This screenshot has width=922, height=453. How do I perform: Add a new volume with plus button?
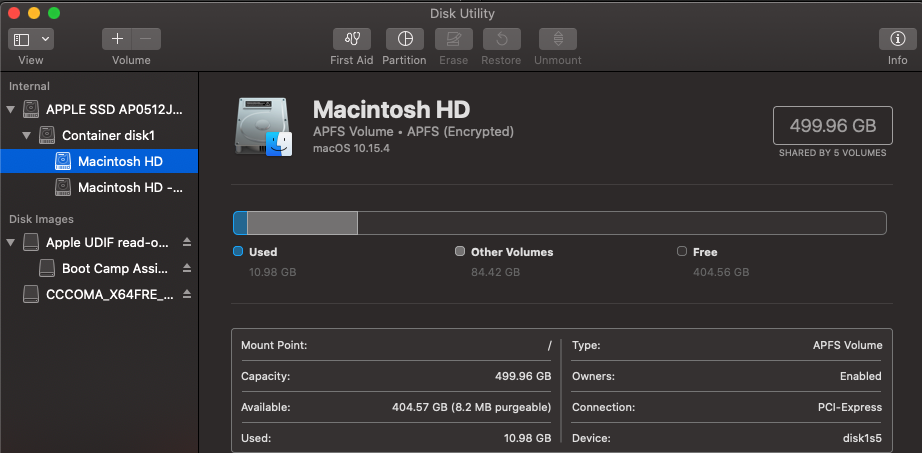[117, 39]
